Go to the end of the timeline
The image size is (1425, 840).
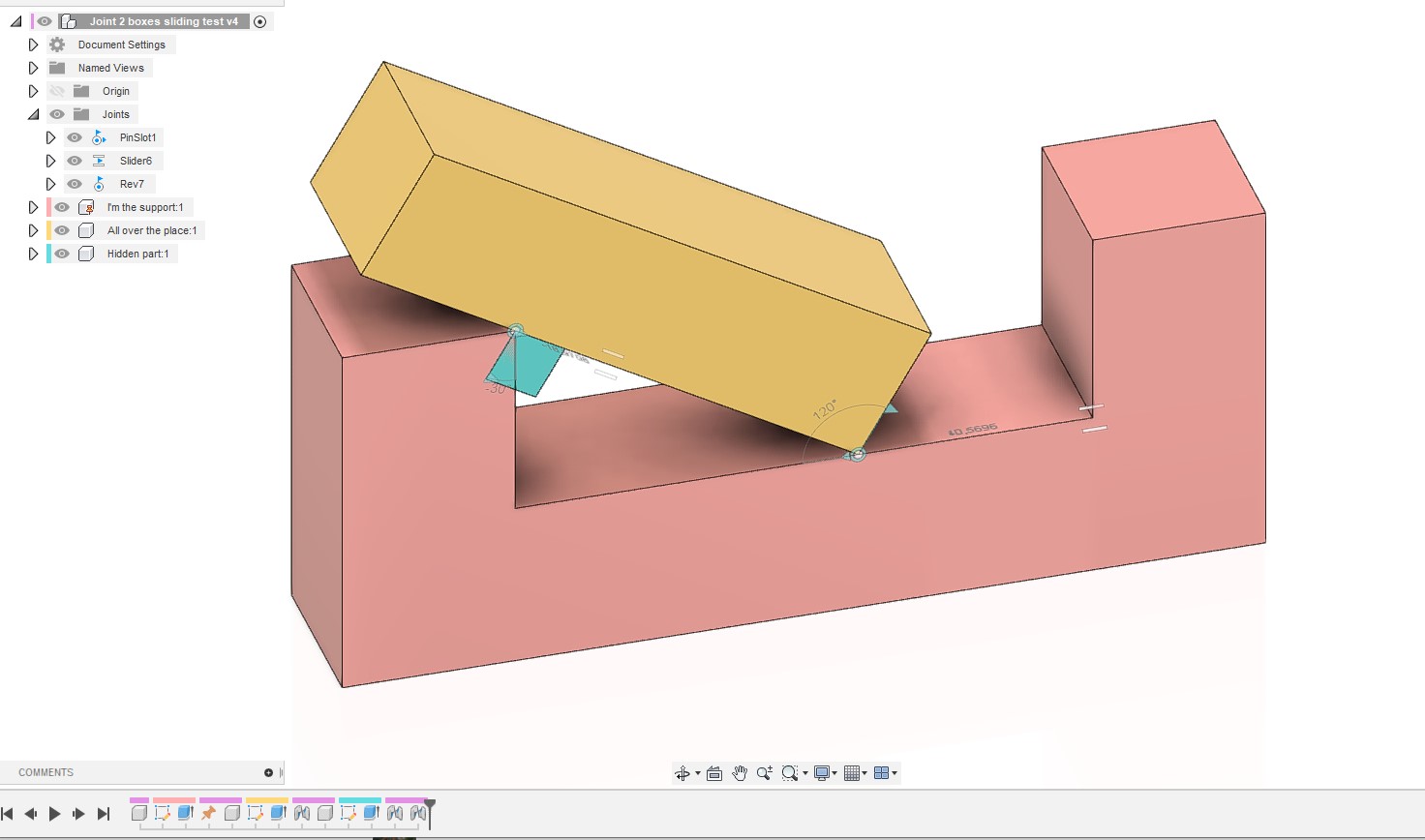coord(104,814)
